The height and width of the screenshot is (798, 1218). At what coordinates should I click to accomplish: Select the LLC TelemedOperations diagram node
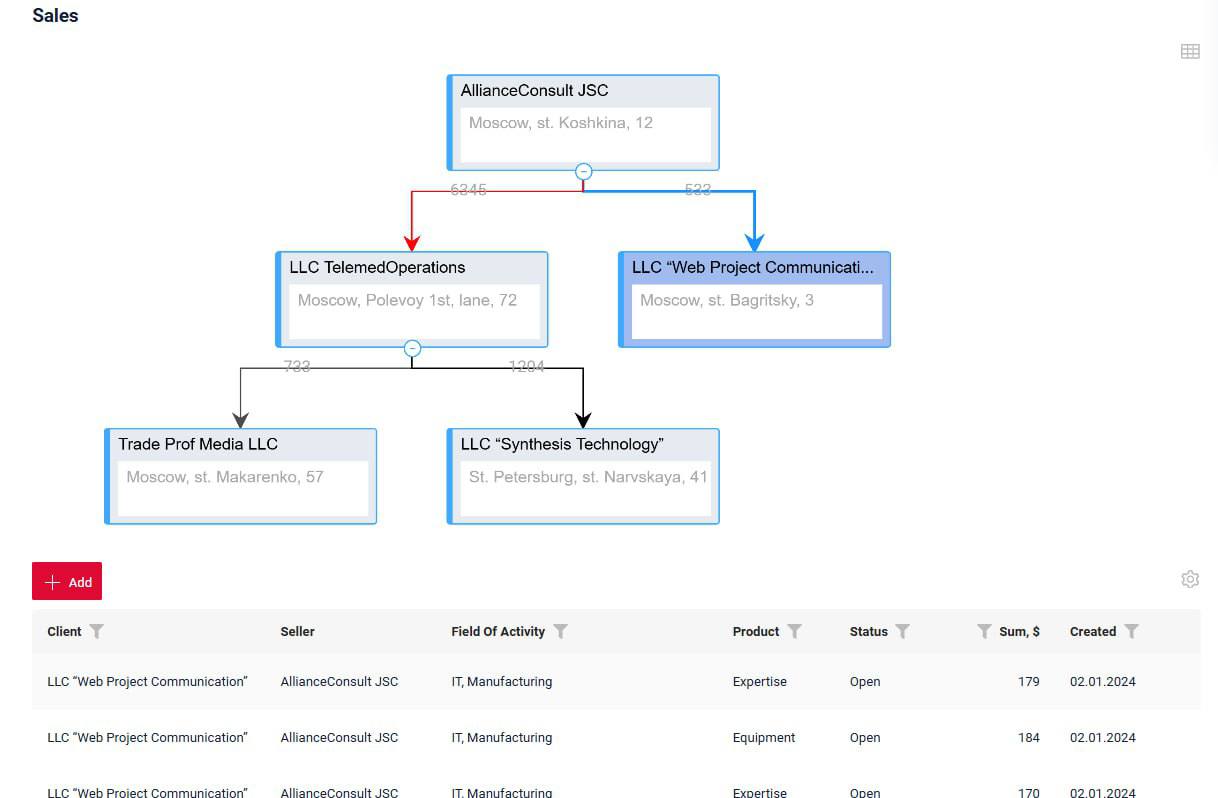pos(412,299)
